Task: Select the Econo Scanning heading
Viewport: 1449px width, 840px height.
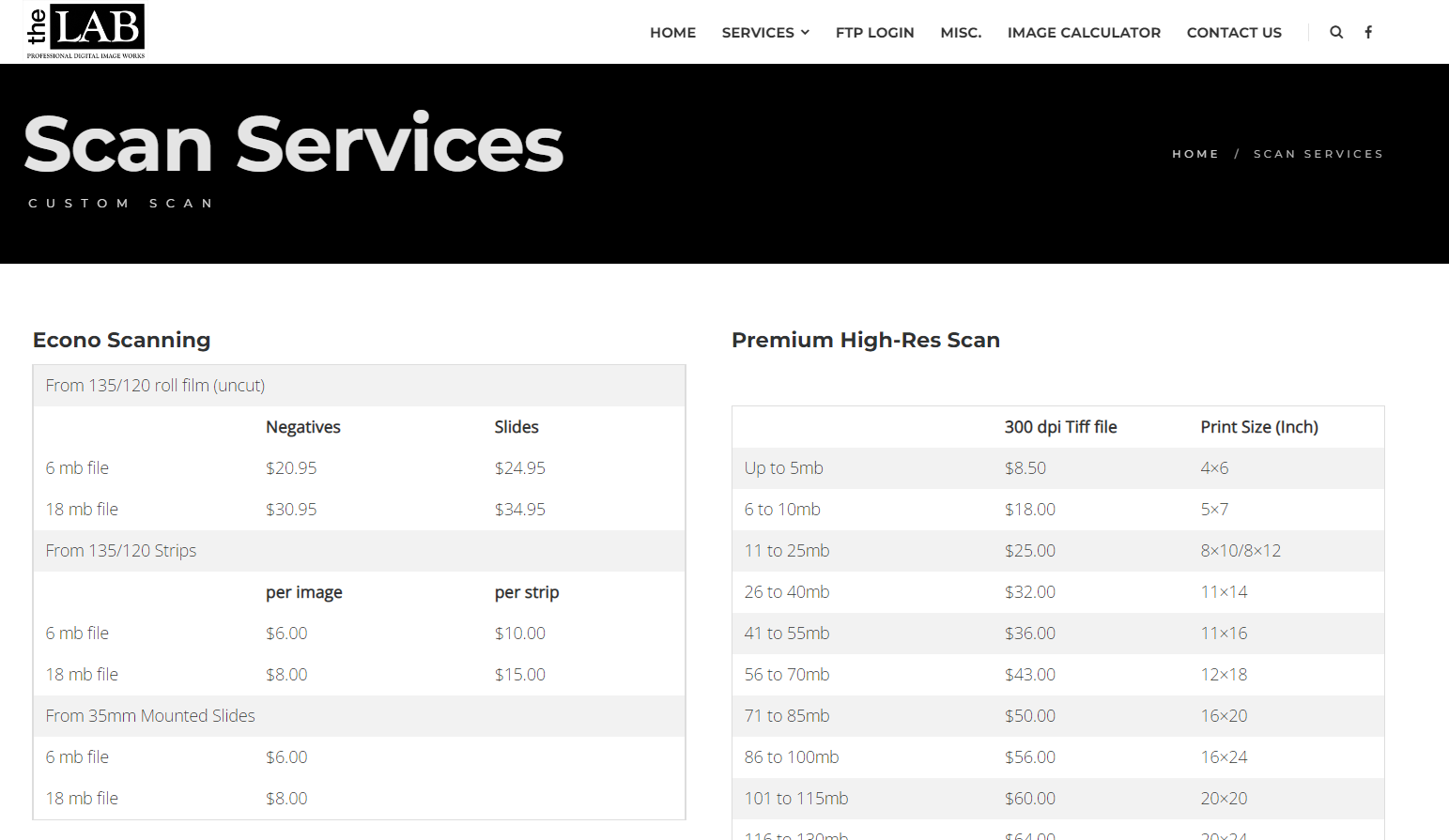Action: [122, 340]
